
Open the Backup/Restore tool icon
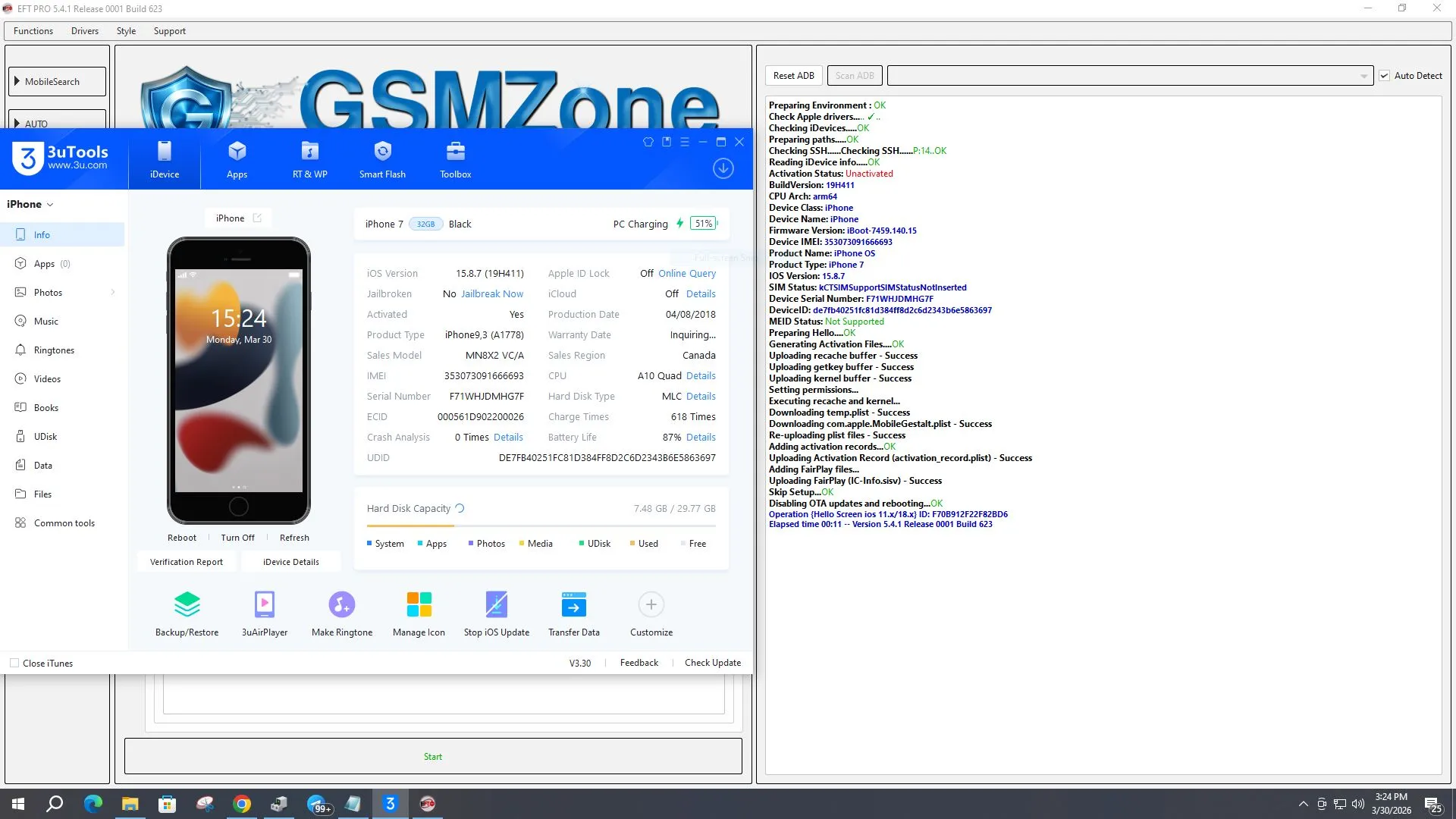[x=187, y=605]
